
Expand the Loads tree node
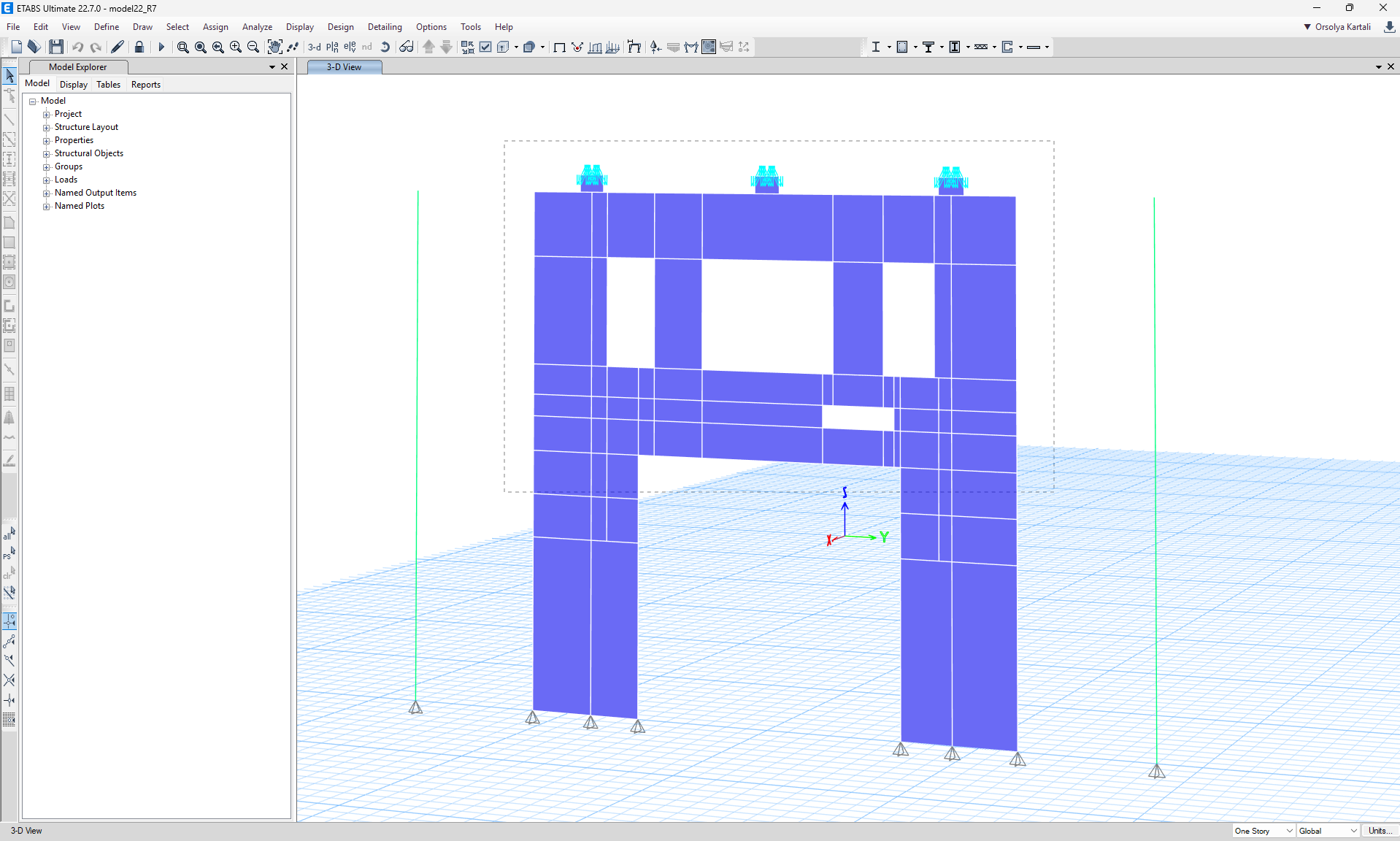[47, 180]
